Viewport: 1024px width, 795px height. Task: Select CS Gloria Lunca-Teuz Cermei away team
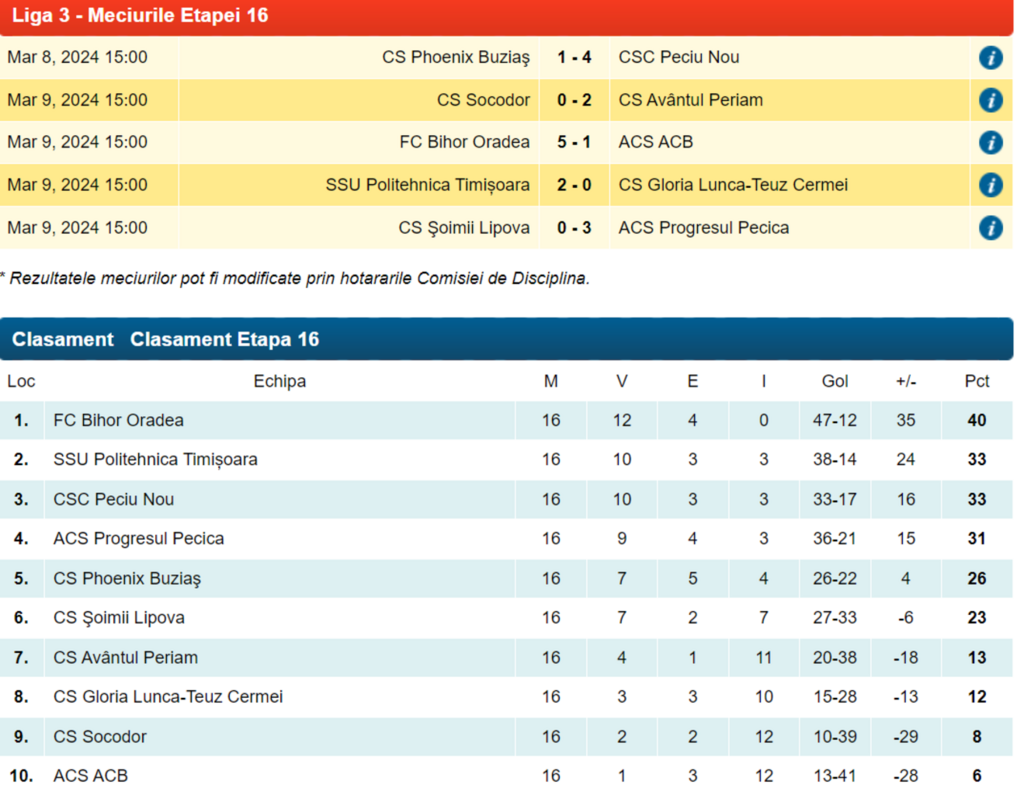pyautogui.click(x=733, y=185)
